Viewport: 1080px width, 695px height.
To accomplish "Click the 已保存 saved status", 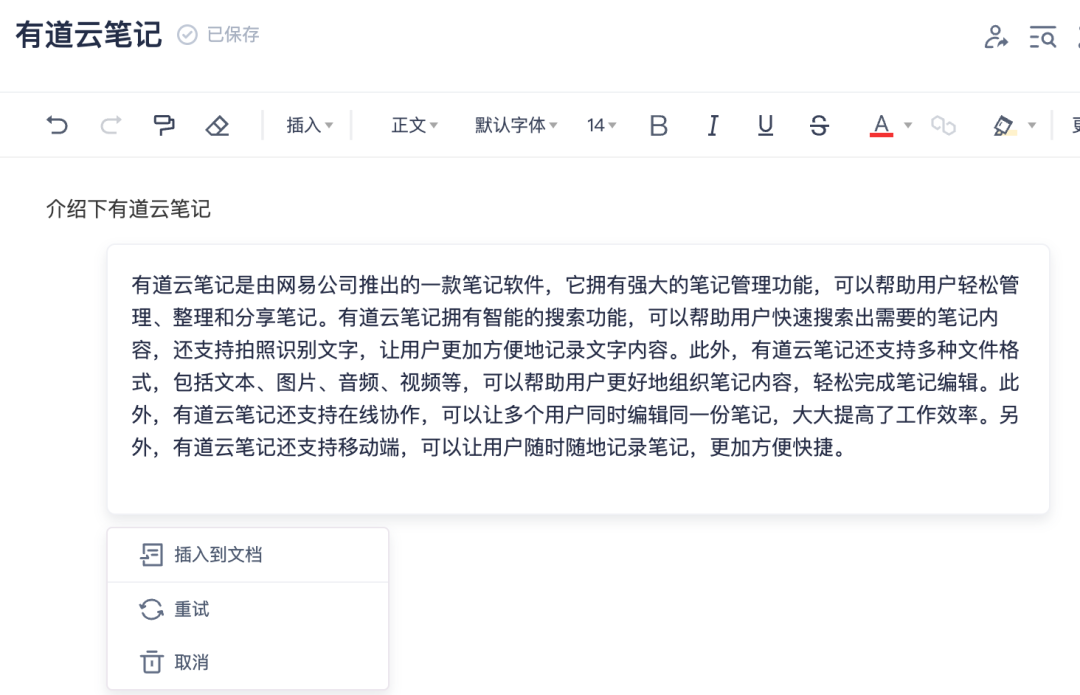I will click(x=218, y=34).
